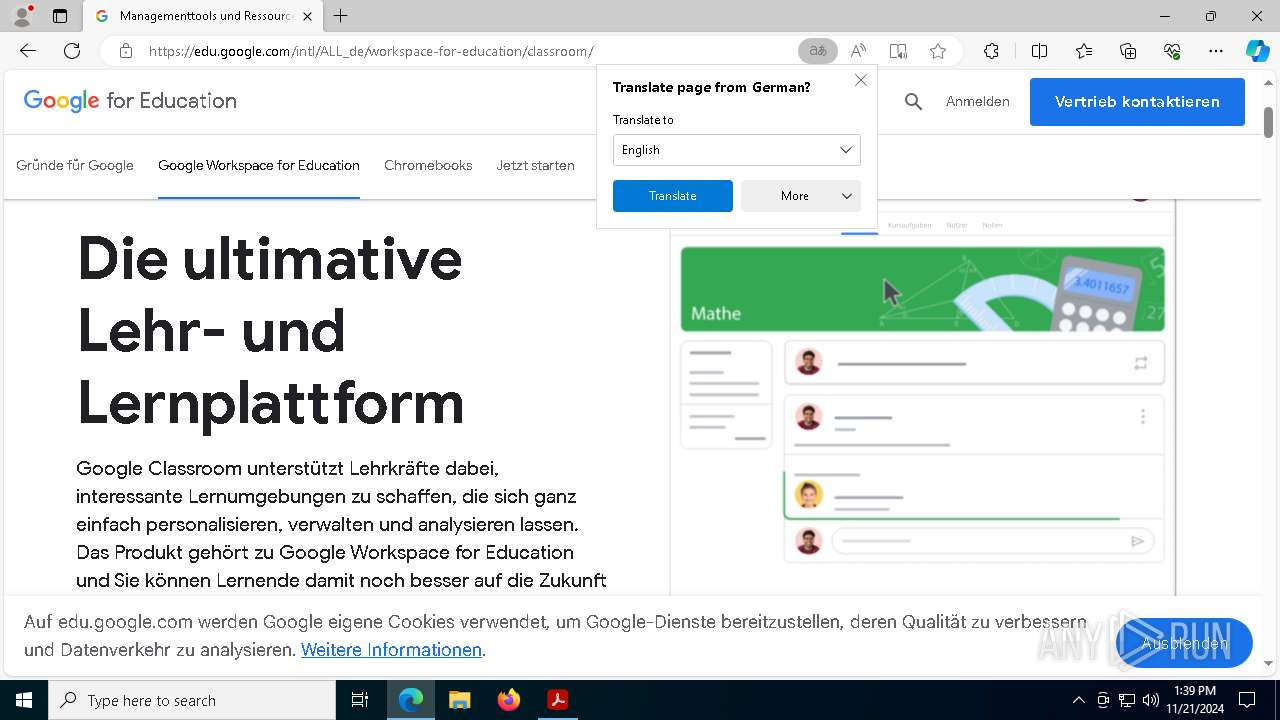The width and height of the screenshot is (1280, 720).
Task: Add page to favorites star icon
Action: (938, 51)
